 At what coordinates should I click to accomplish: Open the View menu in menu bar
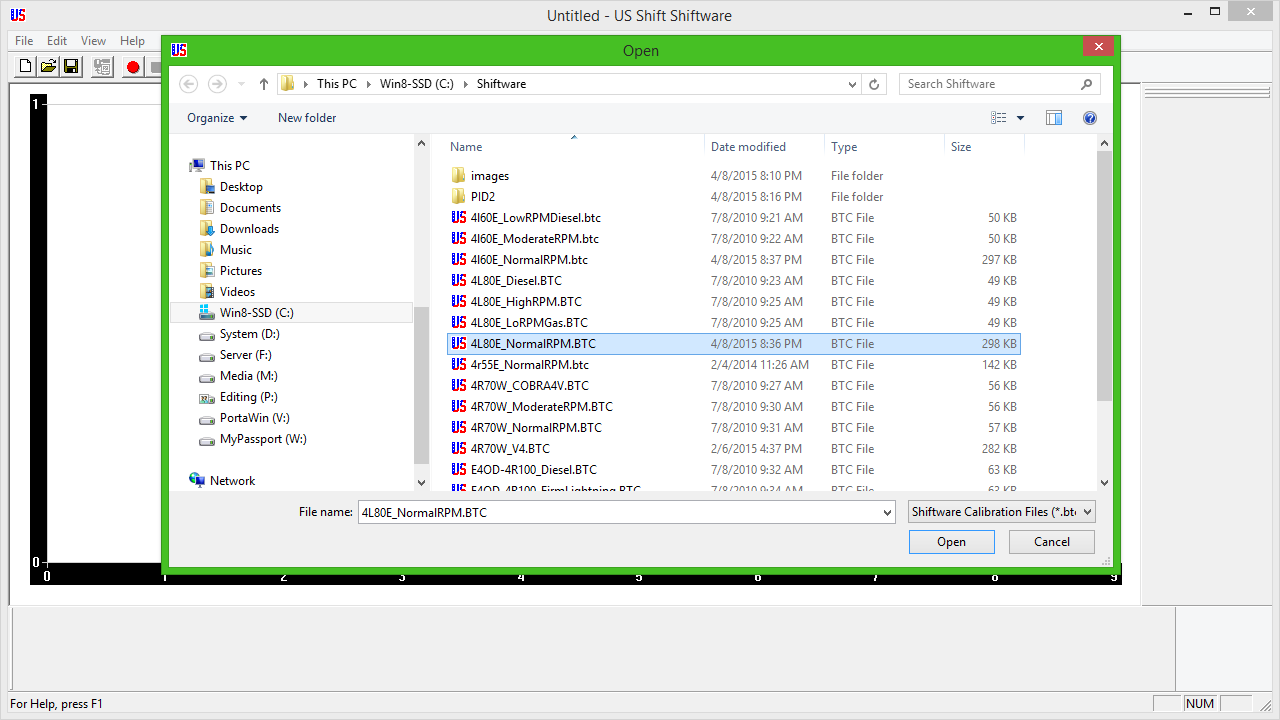(93, 41)
